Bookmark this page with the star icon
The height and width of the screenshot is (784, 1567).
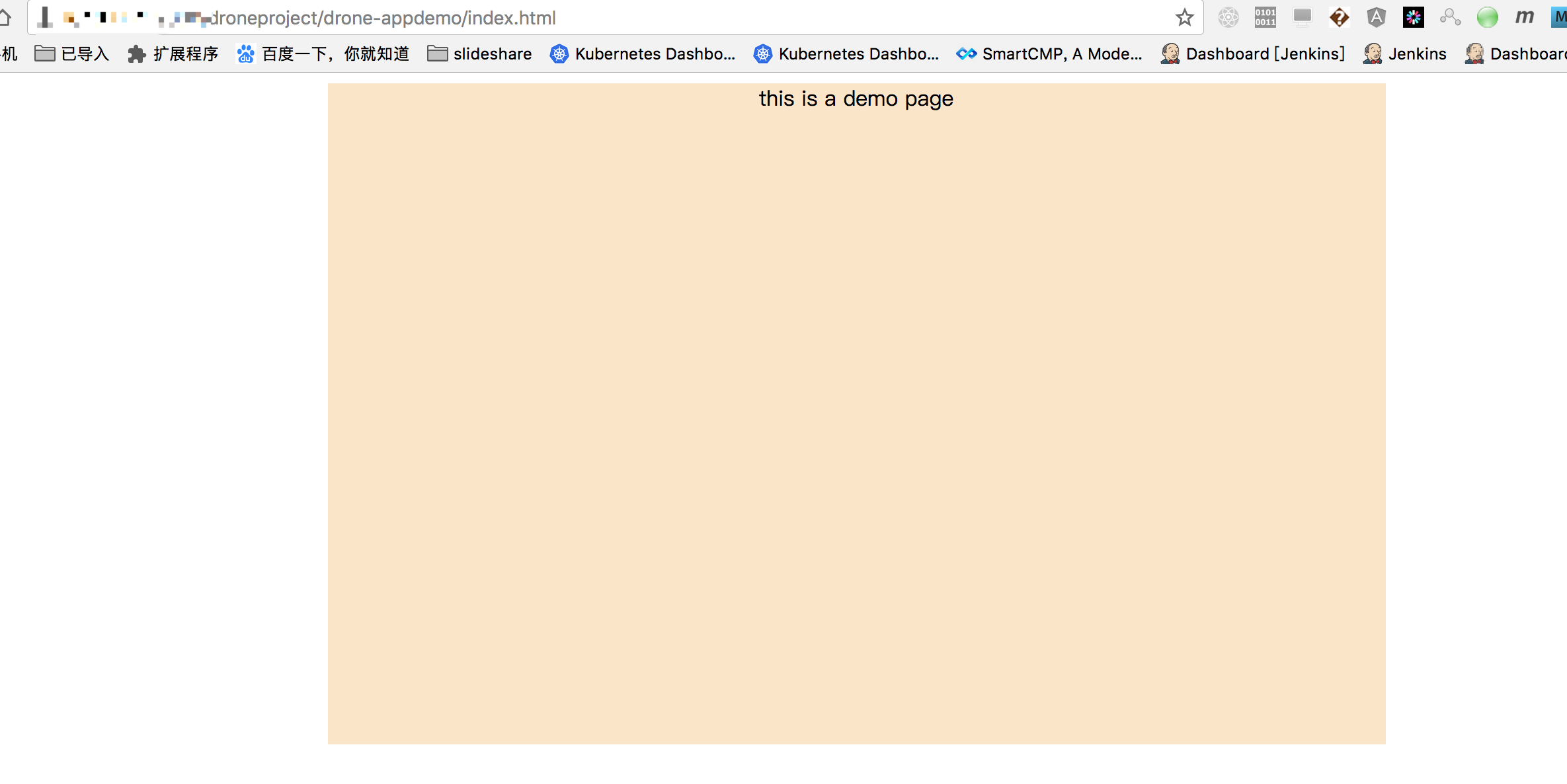pyautogui.click(x=1184, y=18)
